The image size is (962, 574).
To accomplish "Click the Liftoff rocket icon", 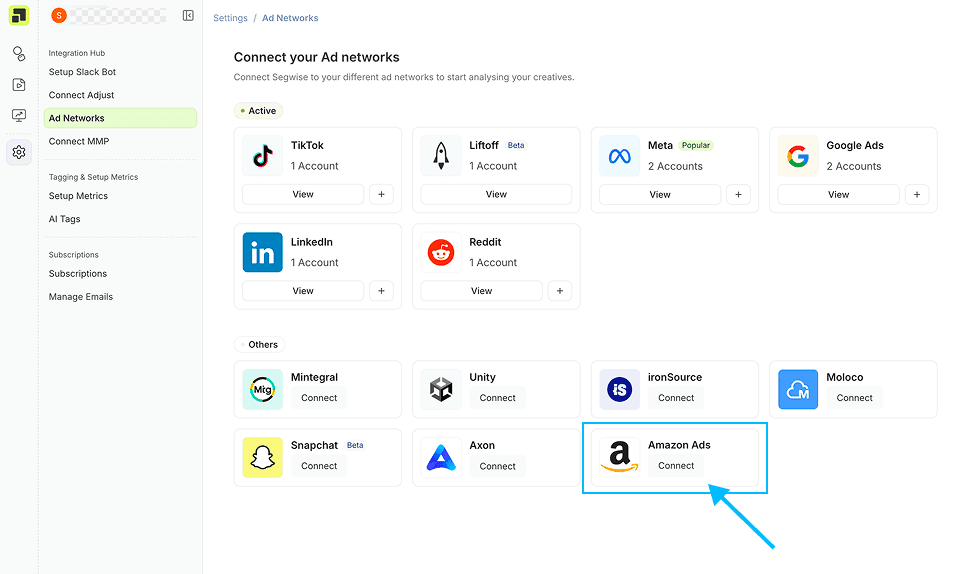I will pyautogui.click(x=441, y=156).
